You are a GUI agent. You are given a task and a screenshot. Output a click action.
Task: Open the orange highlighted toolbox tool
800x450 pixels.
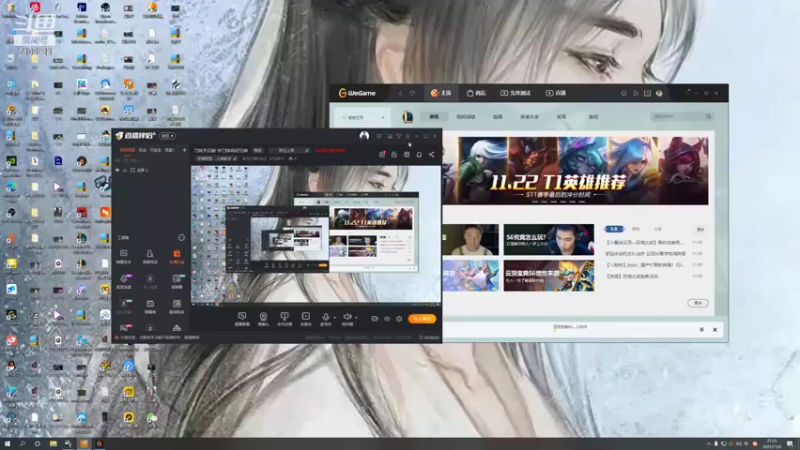[177, 256]
